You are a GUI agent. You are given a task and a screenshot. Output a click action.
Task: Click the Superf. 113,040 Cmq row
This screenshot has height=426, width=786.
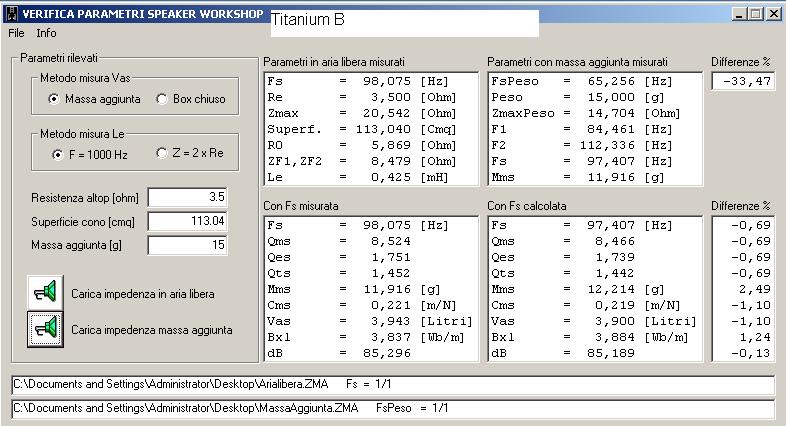[362, 129]
